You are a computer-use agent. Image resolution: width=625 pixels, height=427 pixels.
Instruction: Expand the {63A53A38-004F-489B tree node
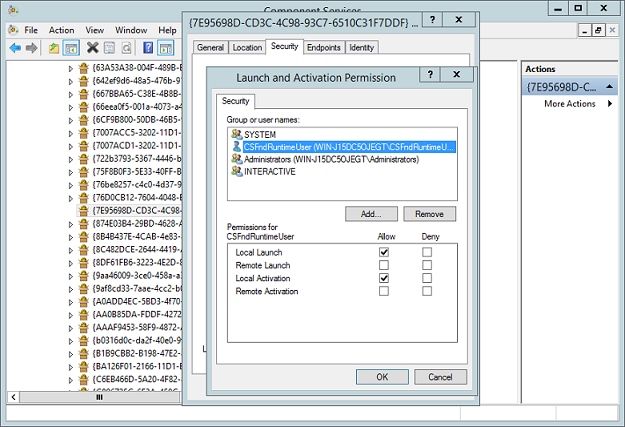(x=71, y=69)
